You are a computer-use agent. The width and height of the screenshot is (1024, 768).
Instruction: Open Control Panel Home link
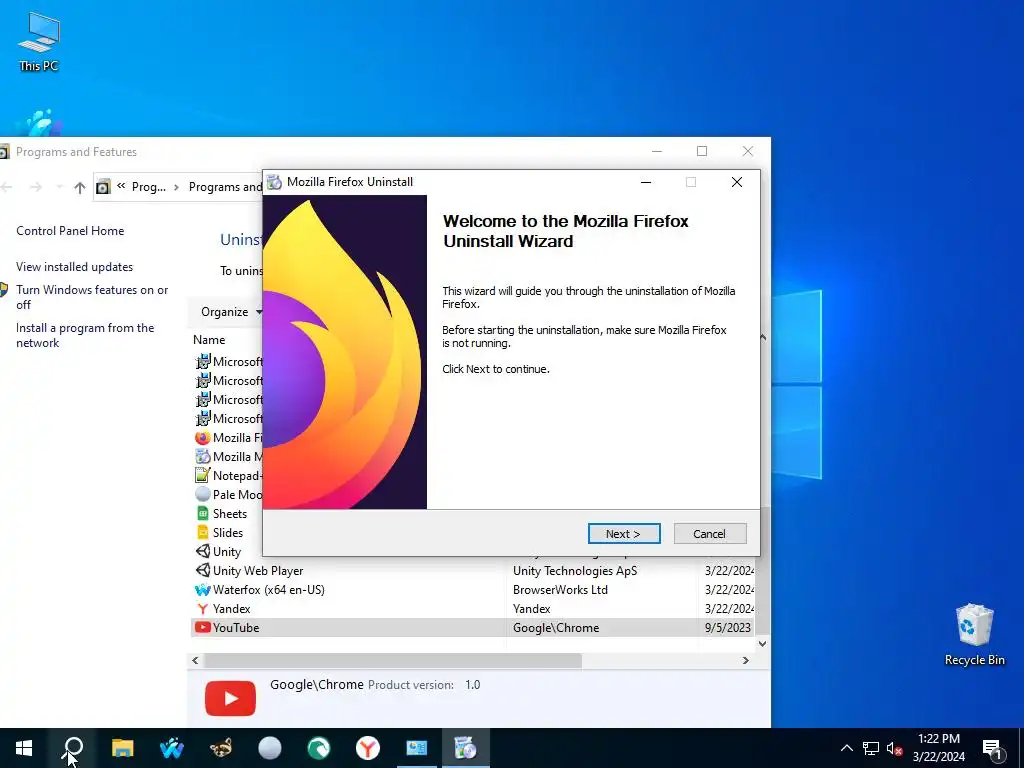(x=70, y=231)
